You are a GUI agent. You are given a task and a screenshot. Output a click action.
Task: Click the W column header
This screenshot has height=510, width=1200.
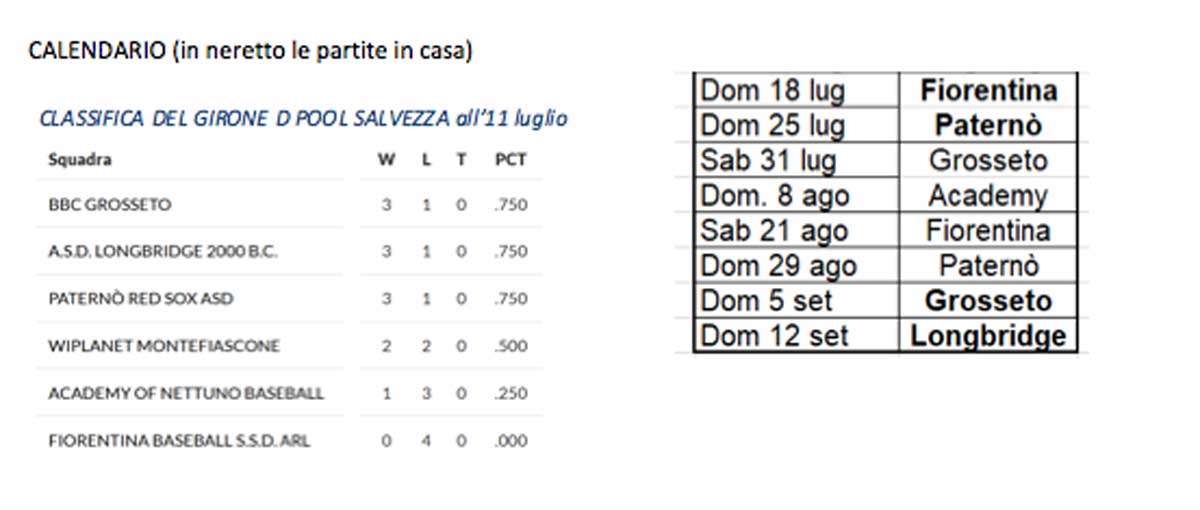tap(386, 160)
